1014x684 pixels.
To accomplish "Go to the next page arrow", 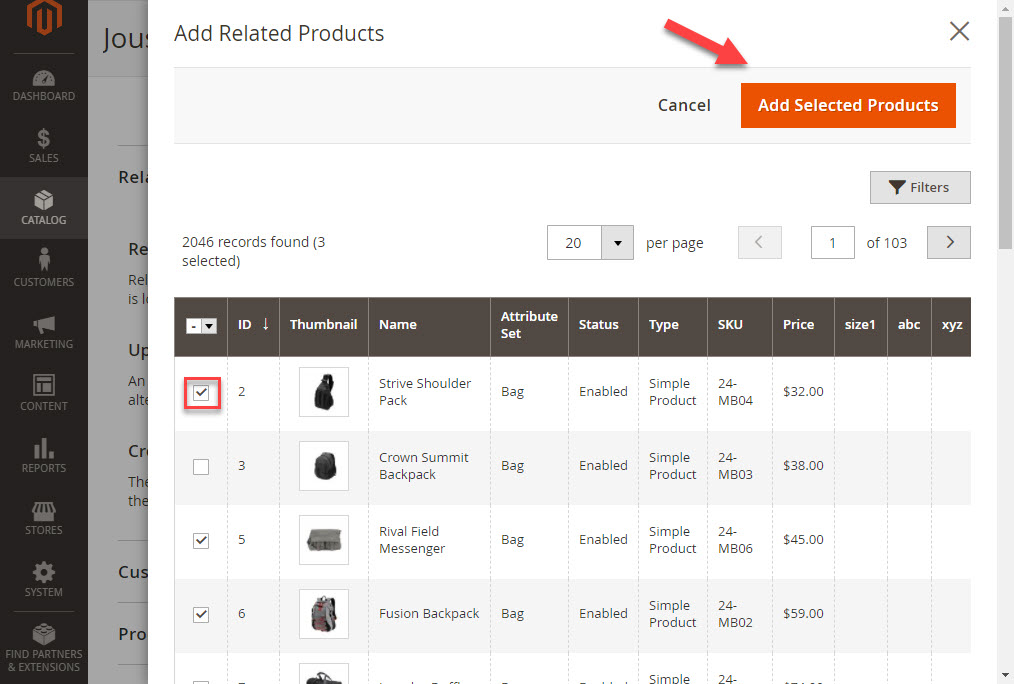I will (949, 242).
